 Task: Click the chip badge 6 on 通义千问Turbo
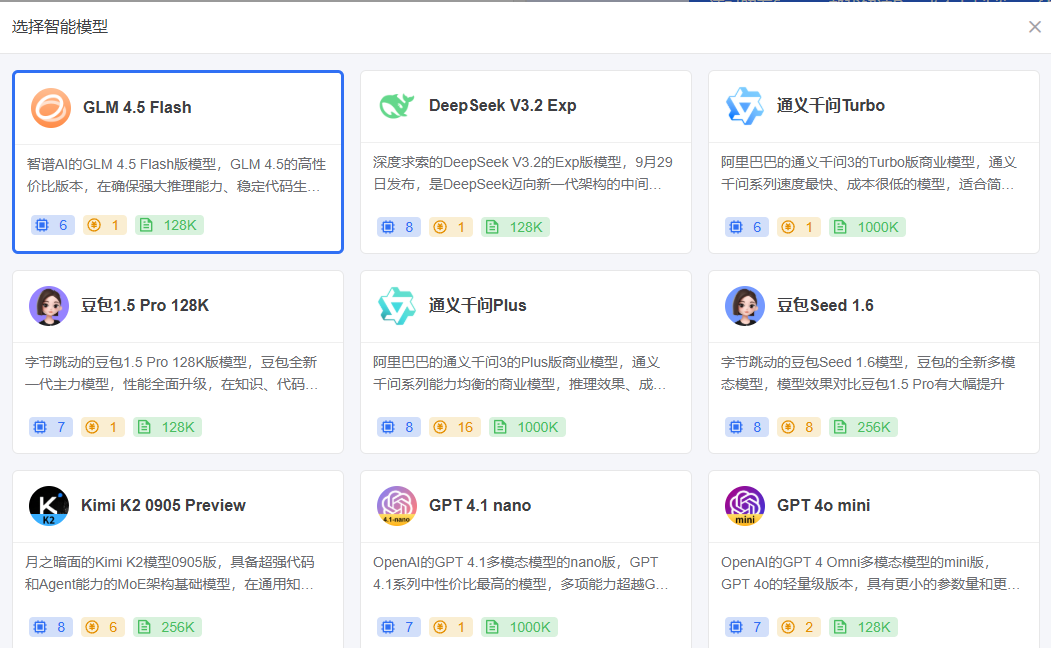(x=747, y=227)
